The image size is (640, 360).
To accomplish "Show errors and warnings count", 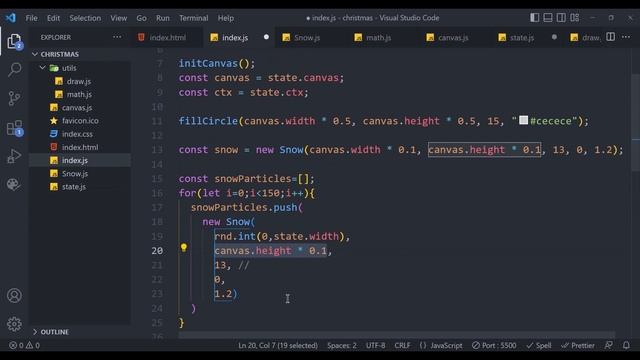I will (24, 345).
